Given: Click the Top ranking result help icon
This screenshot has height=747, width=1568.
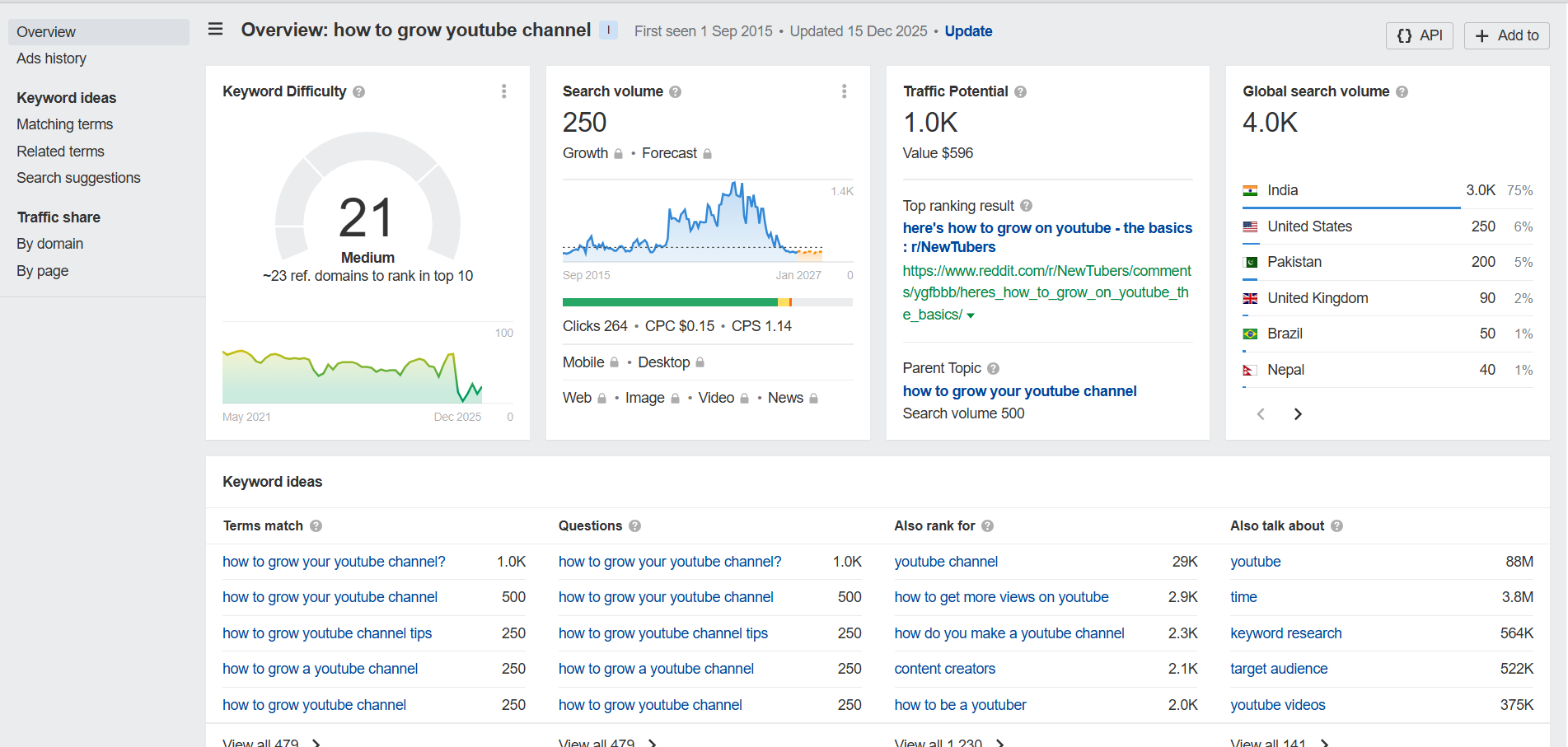Looking at the screenshot, I should [1026, 206].
